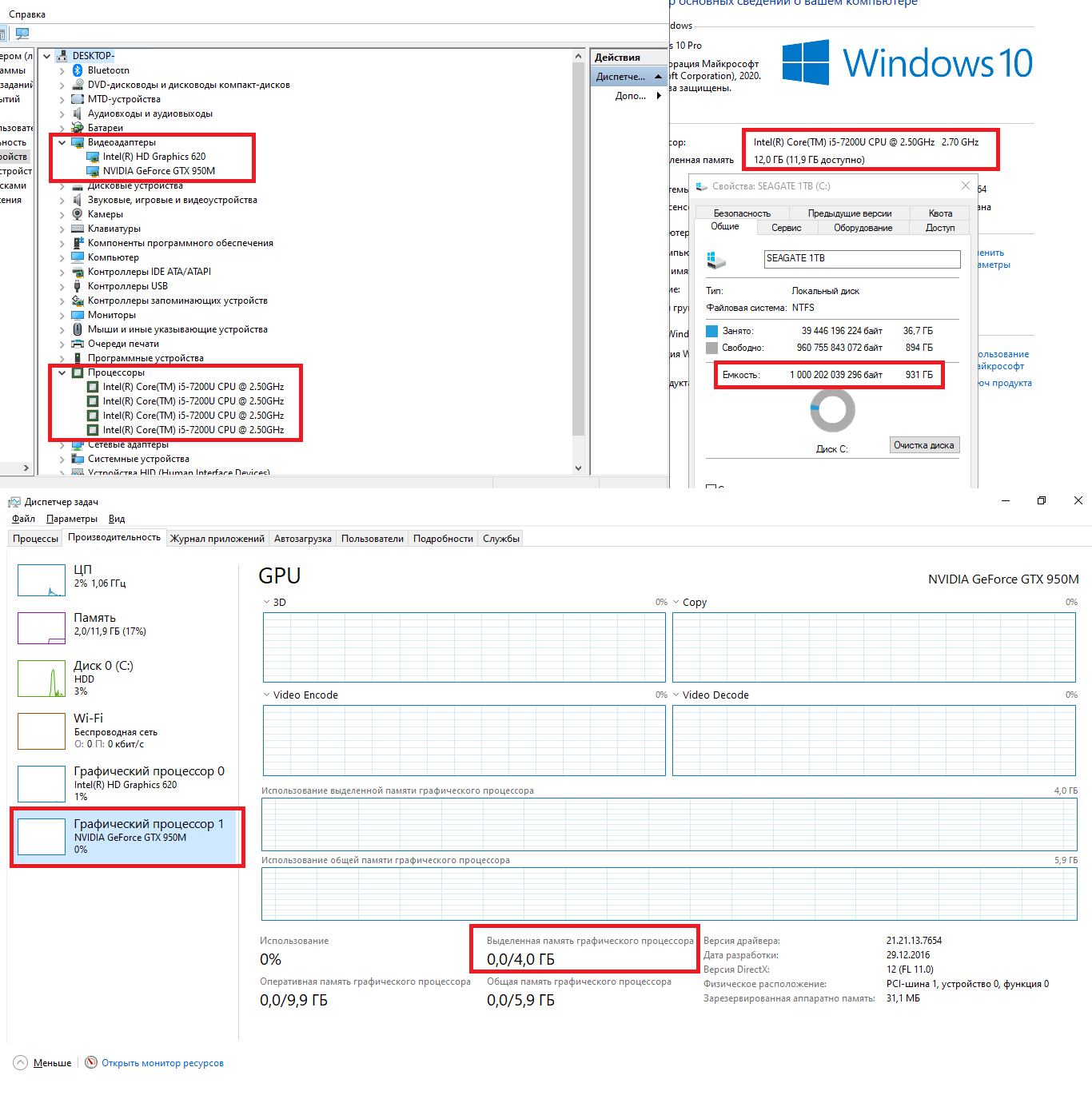Expand the Клавиатуры tree node
Screen dimensions: 1092x1095
[x=62, y=229]
